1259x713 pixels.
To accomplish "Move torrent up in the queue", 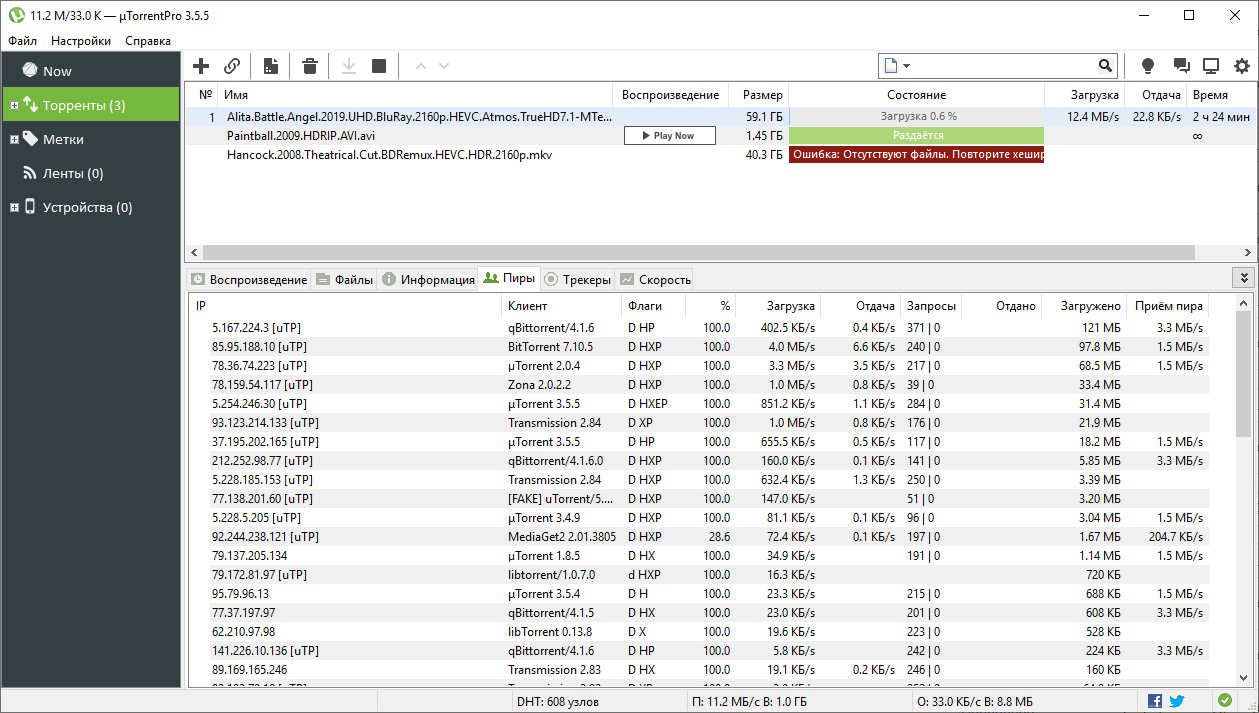I will pyautogui.click(x=420, y=66).
